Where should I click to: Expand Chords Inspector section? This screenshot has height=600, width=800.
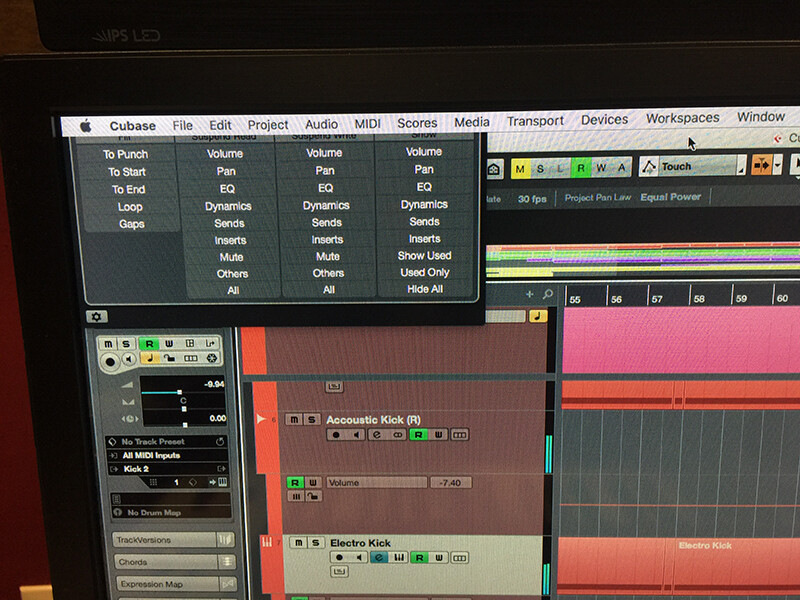tap(175, 562)
